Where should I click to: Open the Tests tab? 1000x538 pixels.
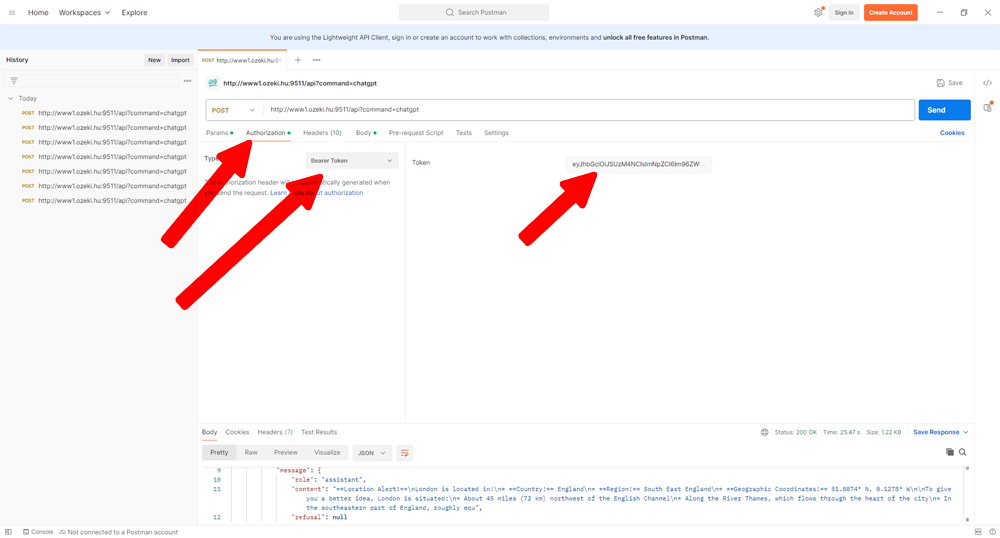[464, 133]
